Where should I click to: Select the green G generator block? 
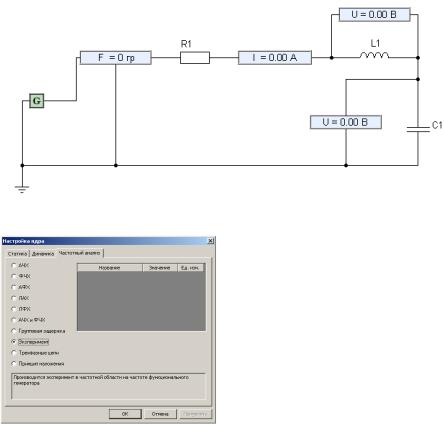click(37, 101)
